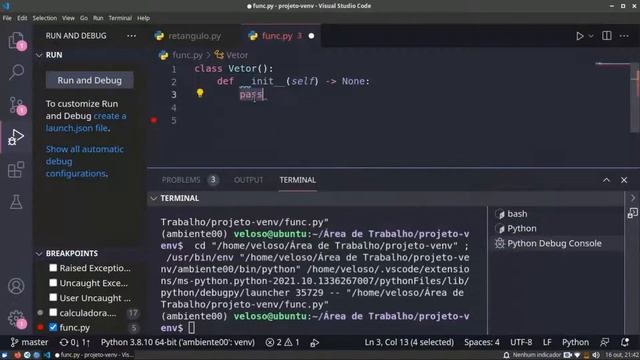The image size is (640, 360).
Task: Open the LF end-of-line selector
Action: (547, 342)
